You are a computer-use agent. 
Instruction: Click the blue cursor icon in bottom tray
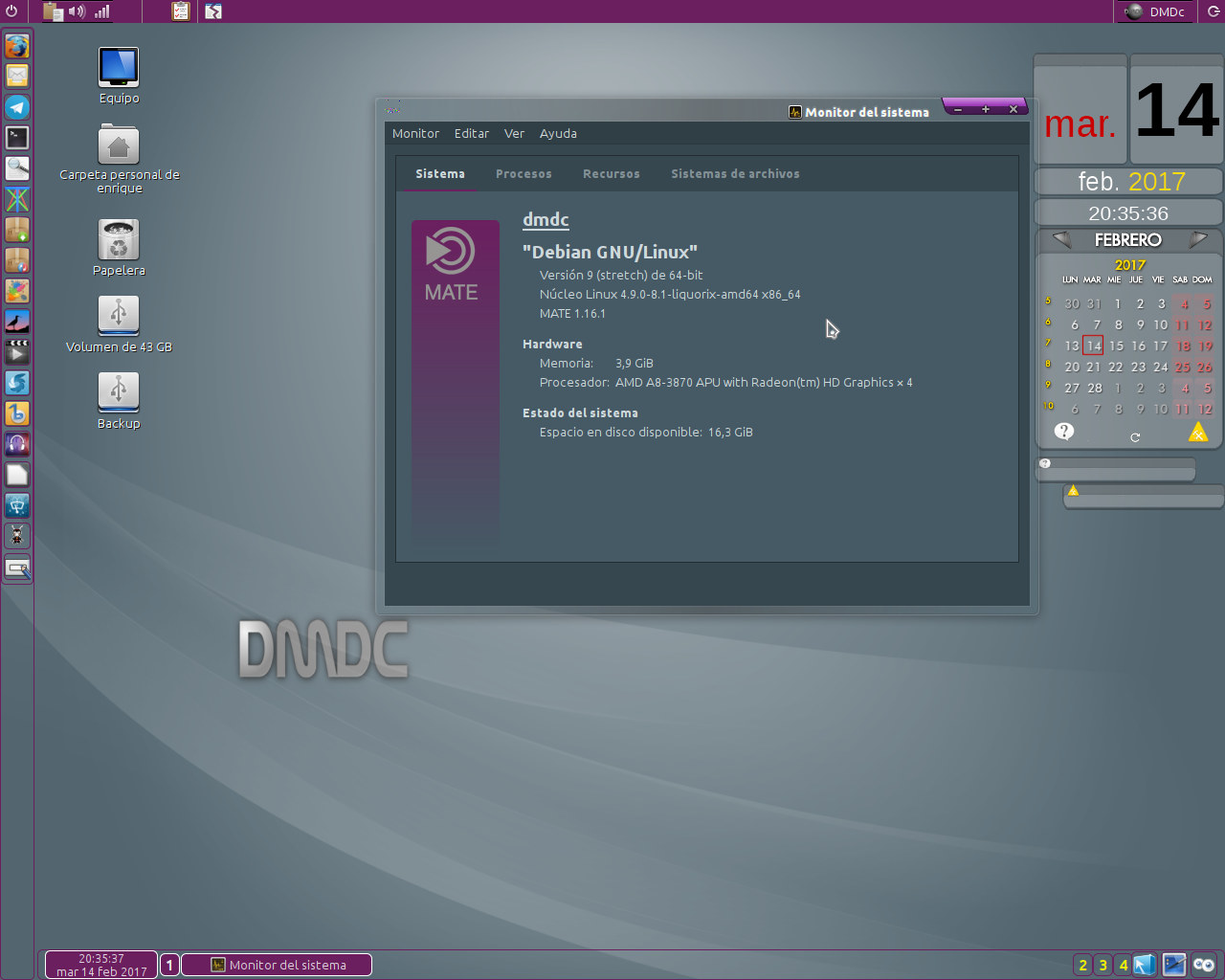(1146, 965)
